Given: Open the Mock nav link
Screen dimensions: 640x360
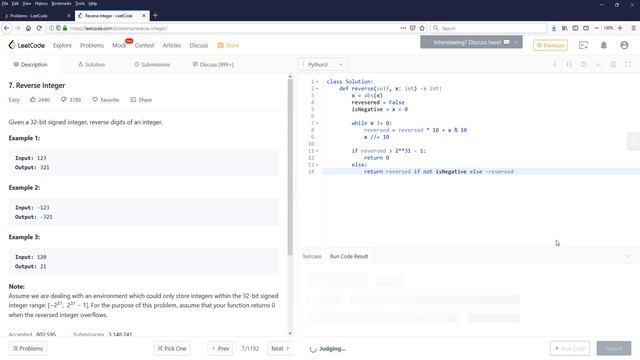Looking at the screenshot, I should click(x=119, y=45).
